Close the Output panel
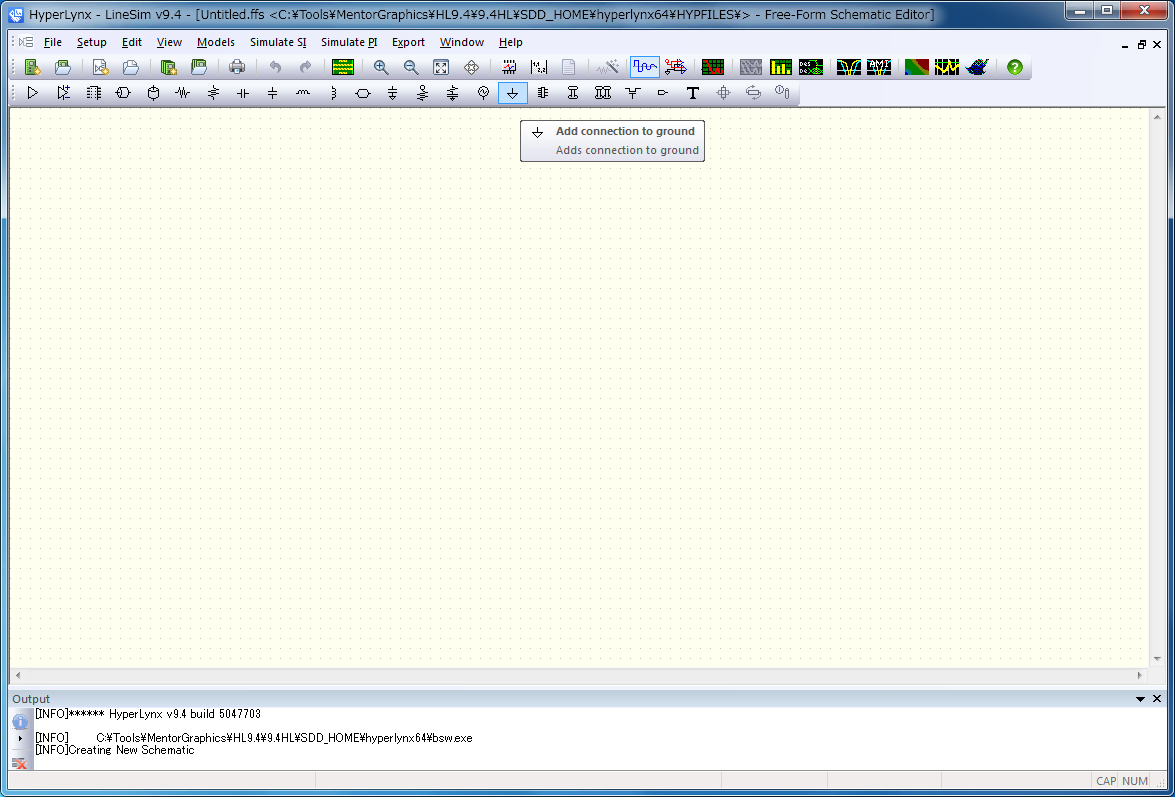Image resolution: width=1175 pixels, height=797 pixels. [x=1157, y=699]
